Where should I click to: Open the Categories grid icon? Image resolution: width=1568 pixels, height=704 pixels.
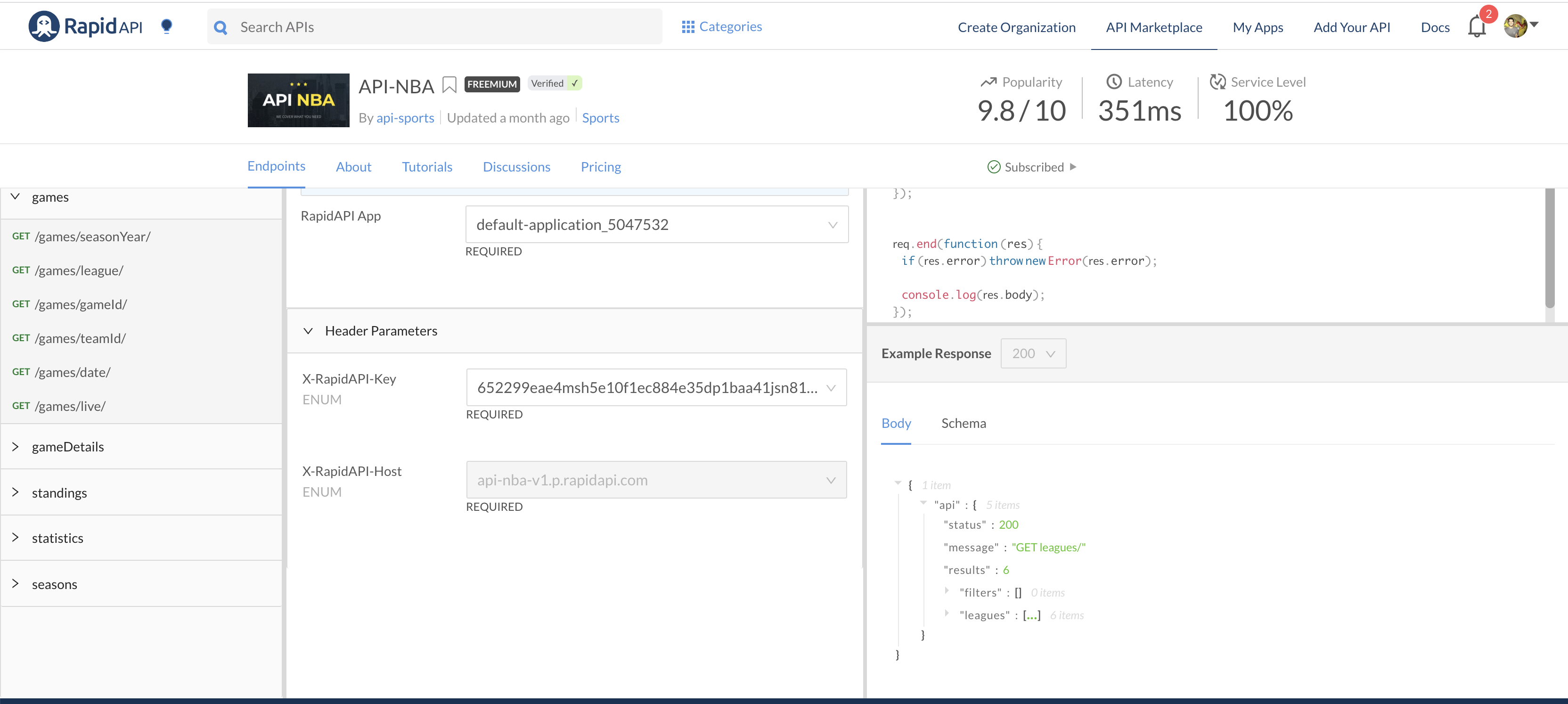[x=688, y=27]
